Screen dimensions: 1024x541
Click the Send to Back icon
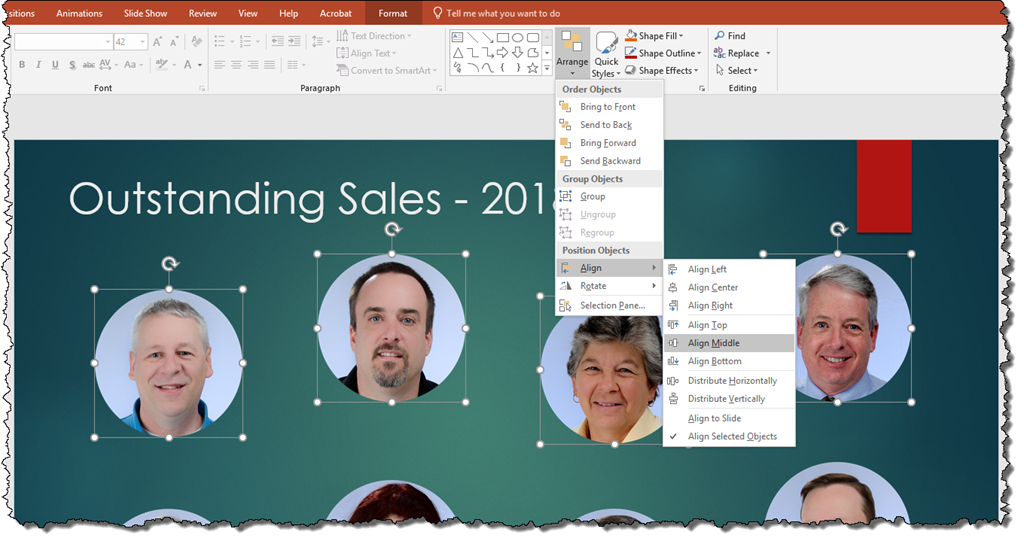coord(565,125)
